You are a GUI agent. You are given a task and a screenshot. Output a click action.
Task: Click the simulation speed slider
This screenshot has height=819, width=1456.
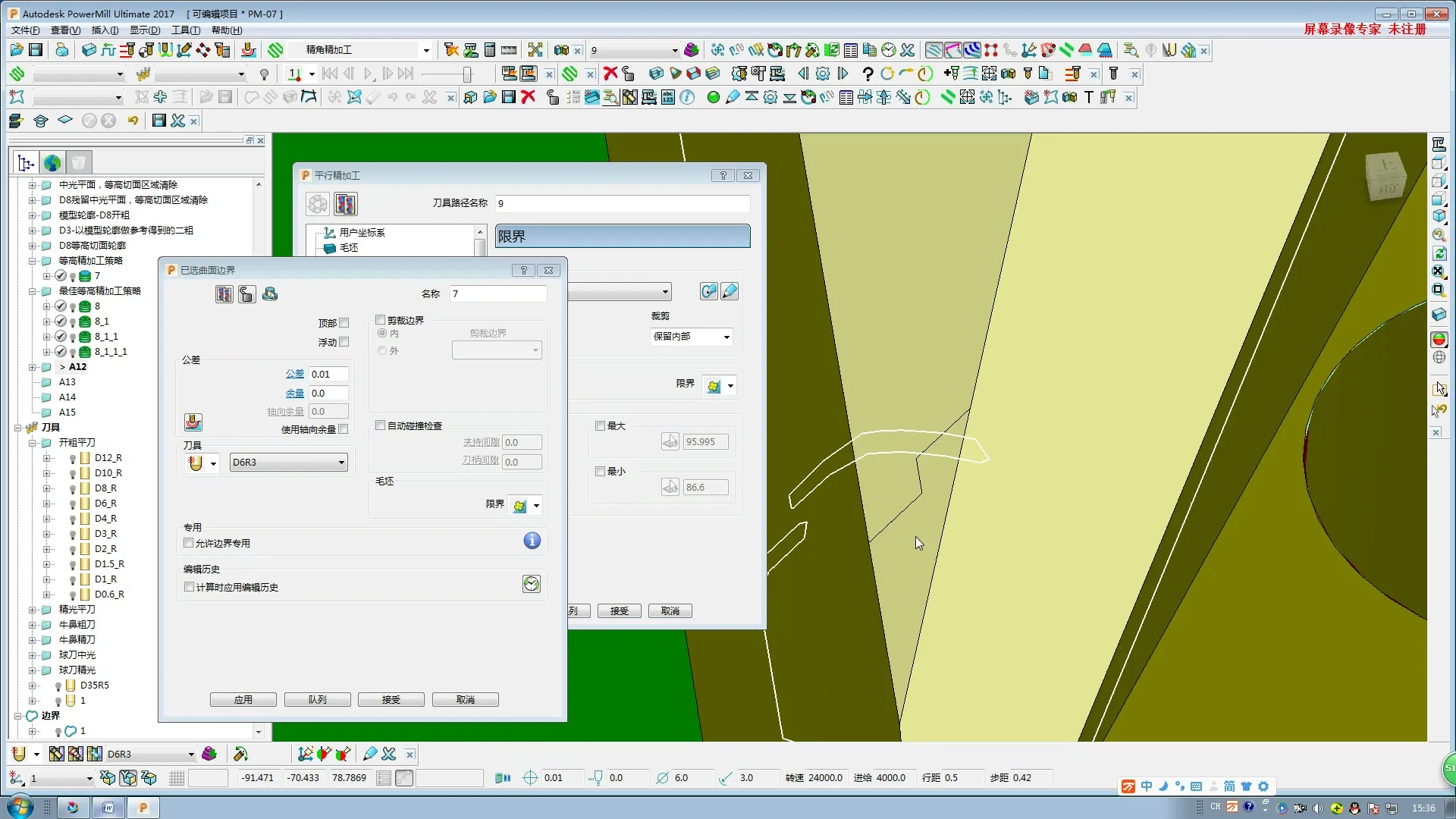click(x=467, y=74)
